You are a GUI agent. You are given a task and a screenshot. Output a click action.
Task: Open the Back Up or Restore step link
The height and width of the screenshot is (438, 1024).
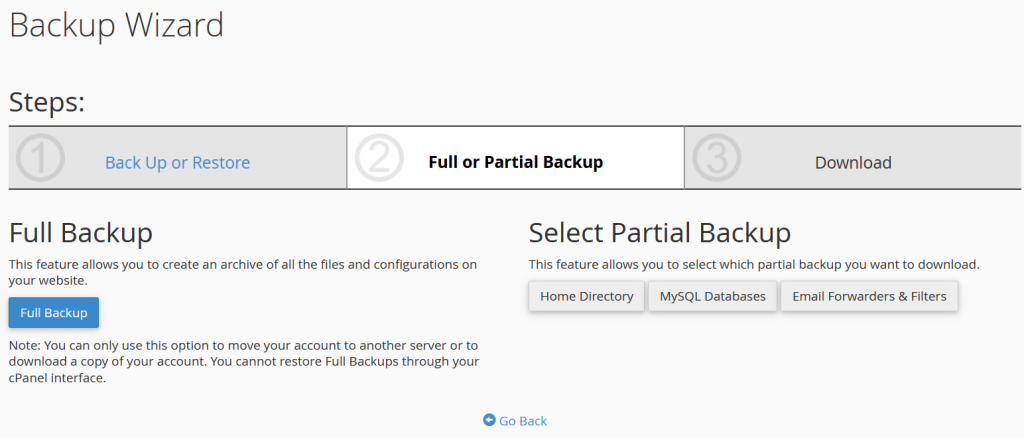coord(177,162)
